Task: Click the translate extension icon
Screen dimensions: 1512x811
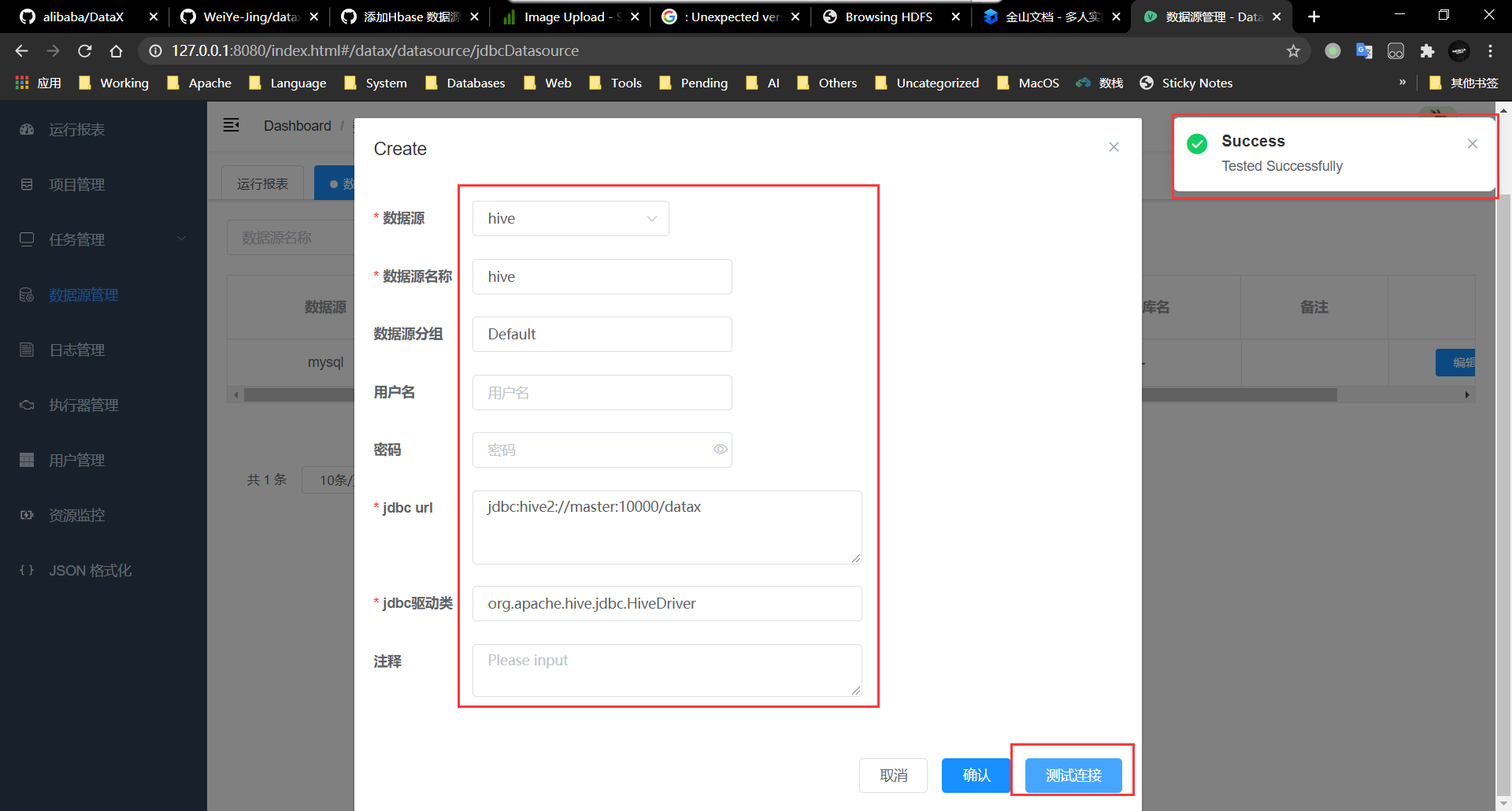Action: pos(1364,51)
